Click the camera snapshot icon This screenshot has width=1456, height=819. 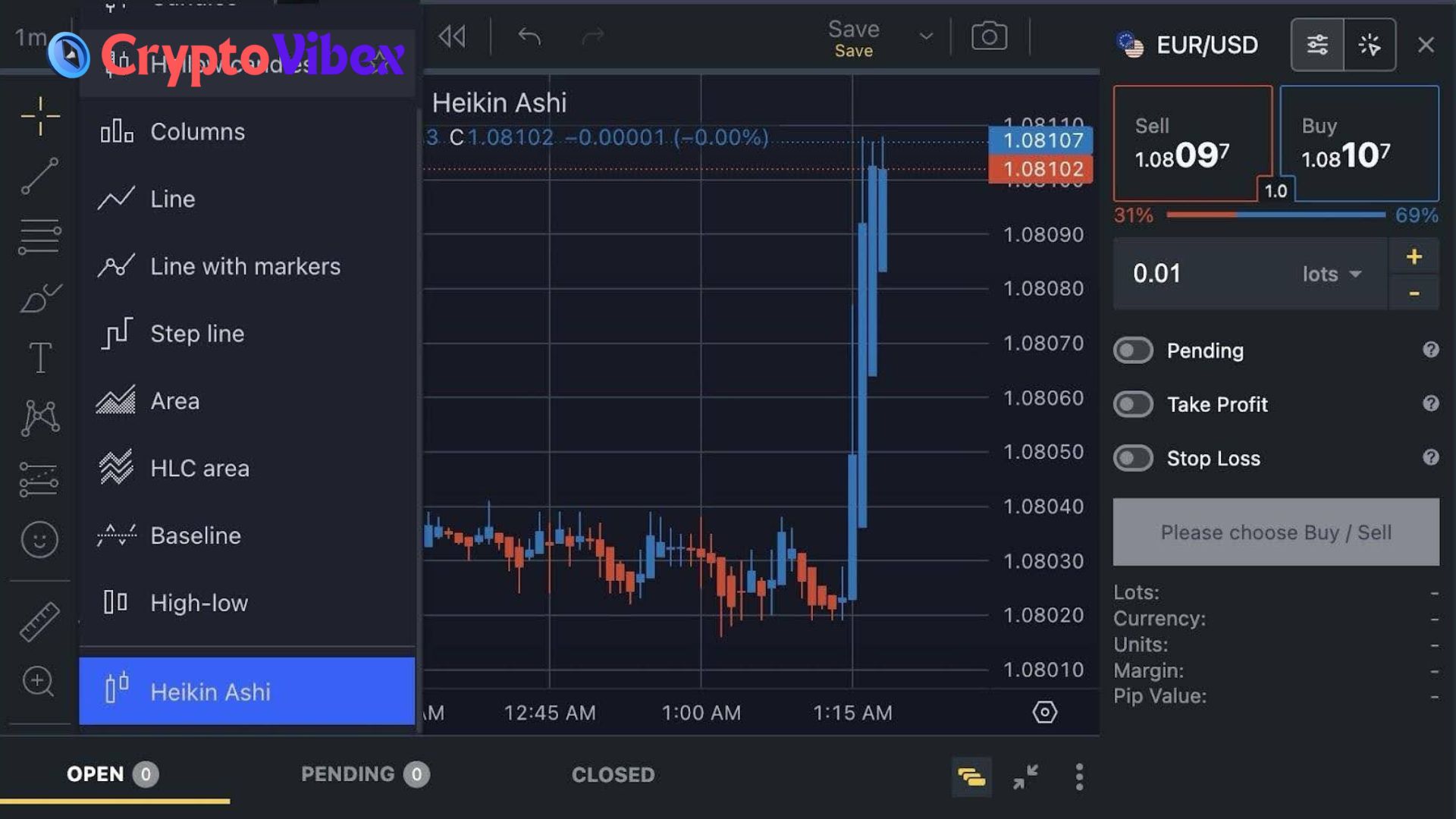[989, 37]
